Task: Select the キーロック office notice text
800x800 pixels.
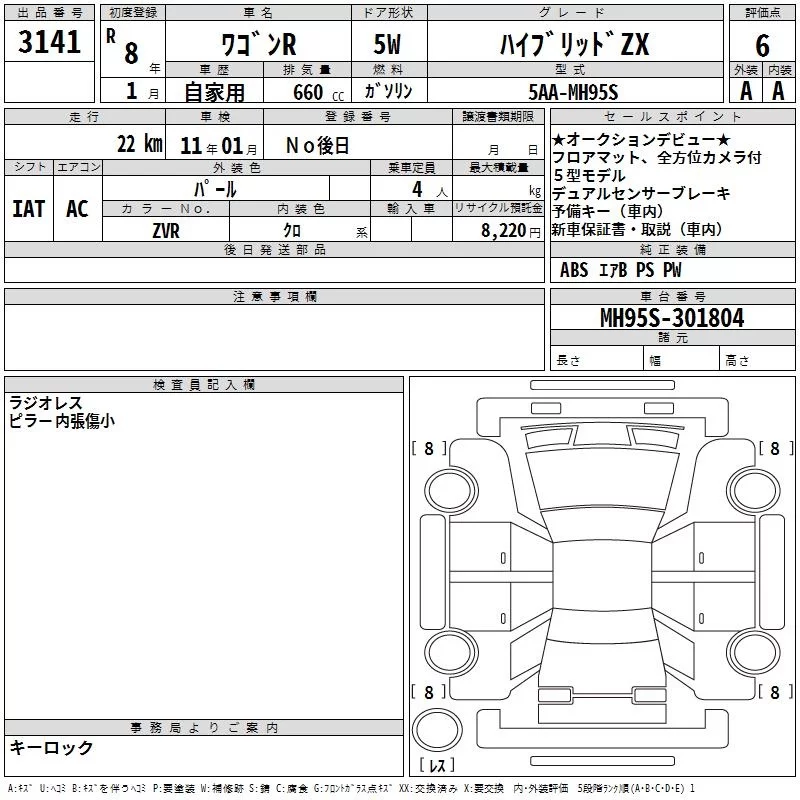Action: coord(51,747)
